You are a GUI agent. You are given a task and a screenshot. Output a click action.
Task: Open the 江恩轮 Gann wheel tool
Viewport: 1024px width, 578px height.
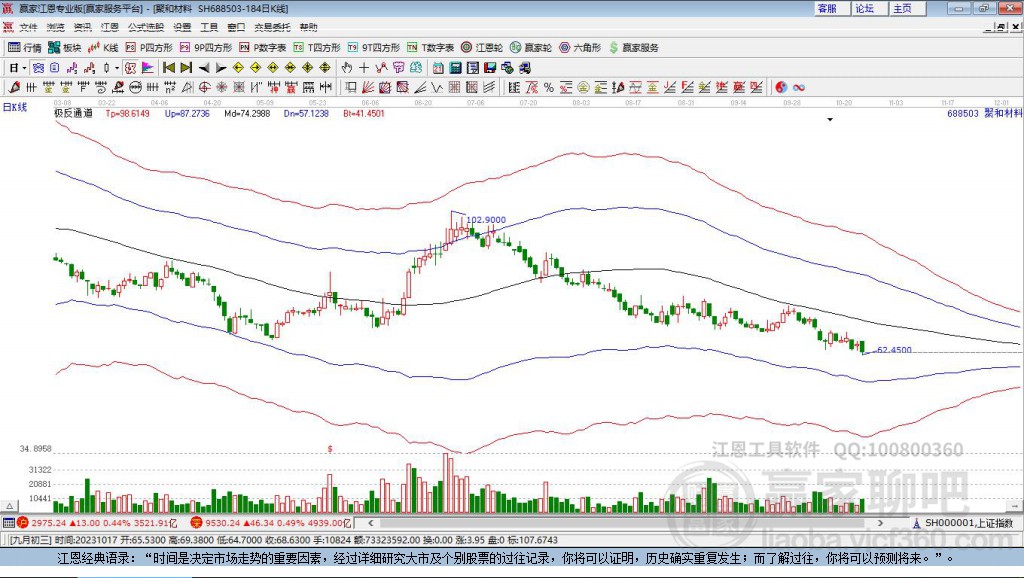(x=482, y=47)
